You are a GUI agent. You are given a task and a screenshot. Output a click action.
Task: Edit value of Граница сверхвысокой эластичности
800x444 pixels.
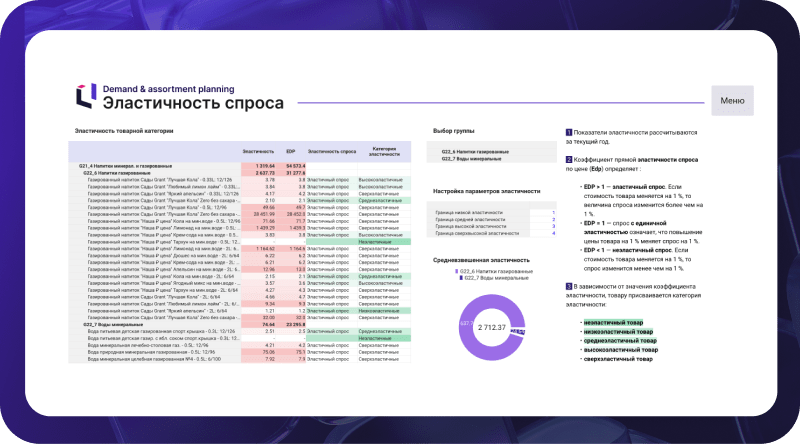coord(543,233)
